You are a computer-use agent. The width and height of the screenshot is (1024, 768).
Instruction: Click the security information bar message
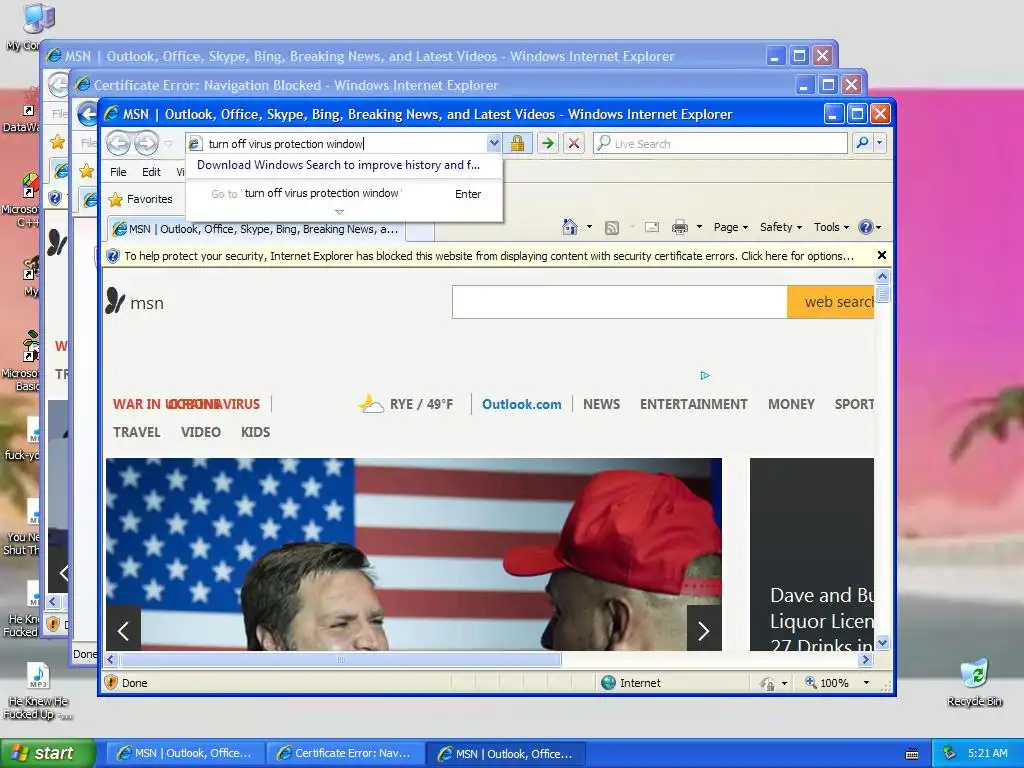488,256
